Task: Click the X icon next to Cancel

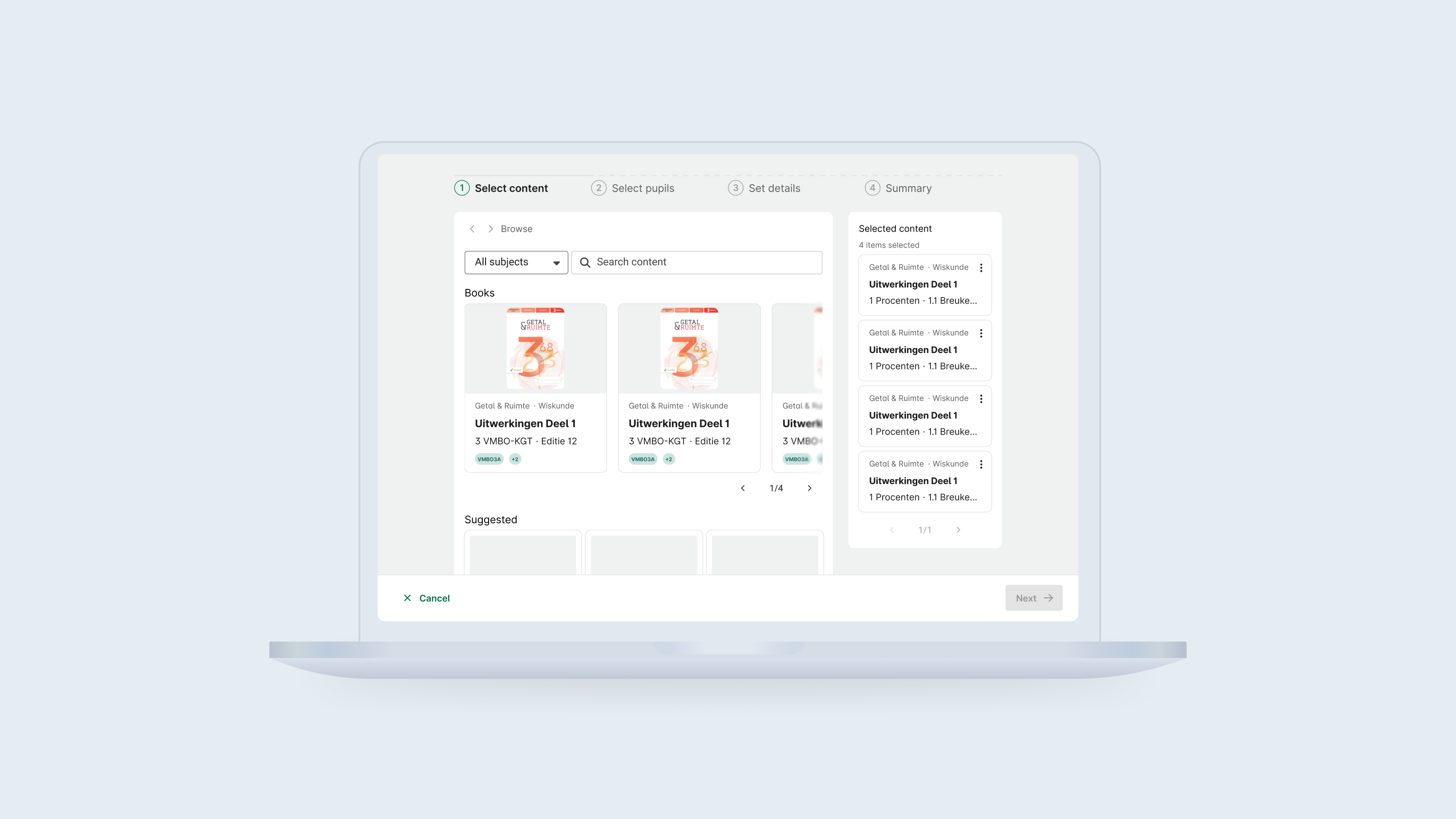Action: point(408,597)
